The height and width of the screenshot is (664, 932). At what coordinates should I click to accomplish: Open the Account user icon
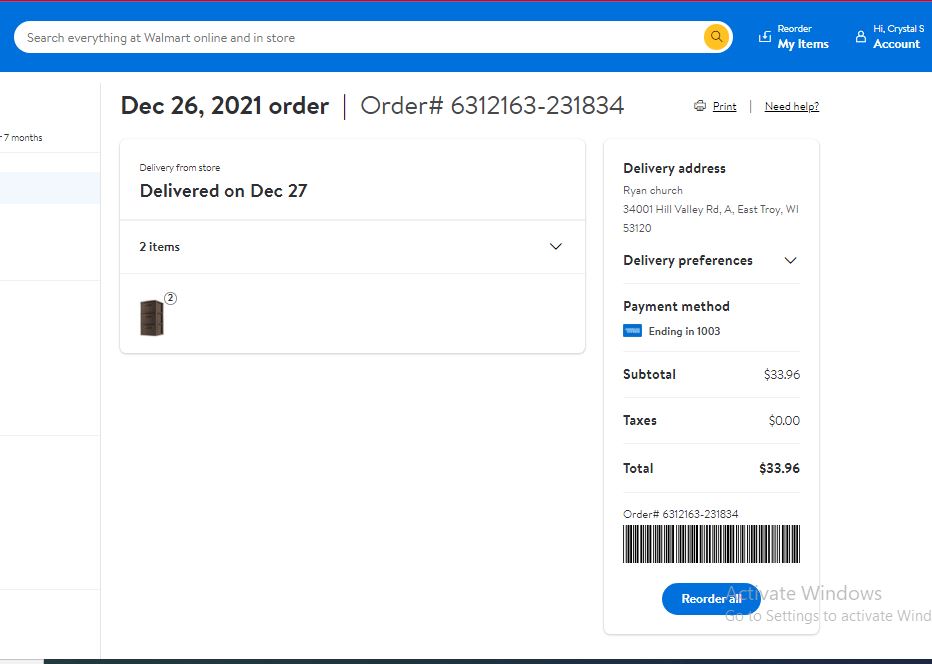pos(860,37)
